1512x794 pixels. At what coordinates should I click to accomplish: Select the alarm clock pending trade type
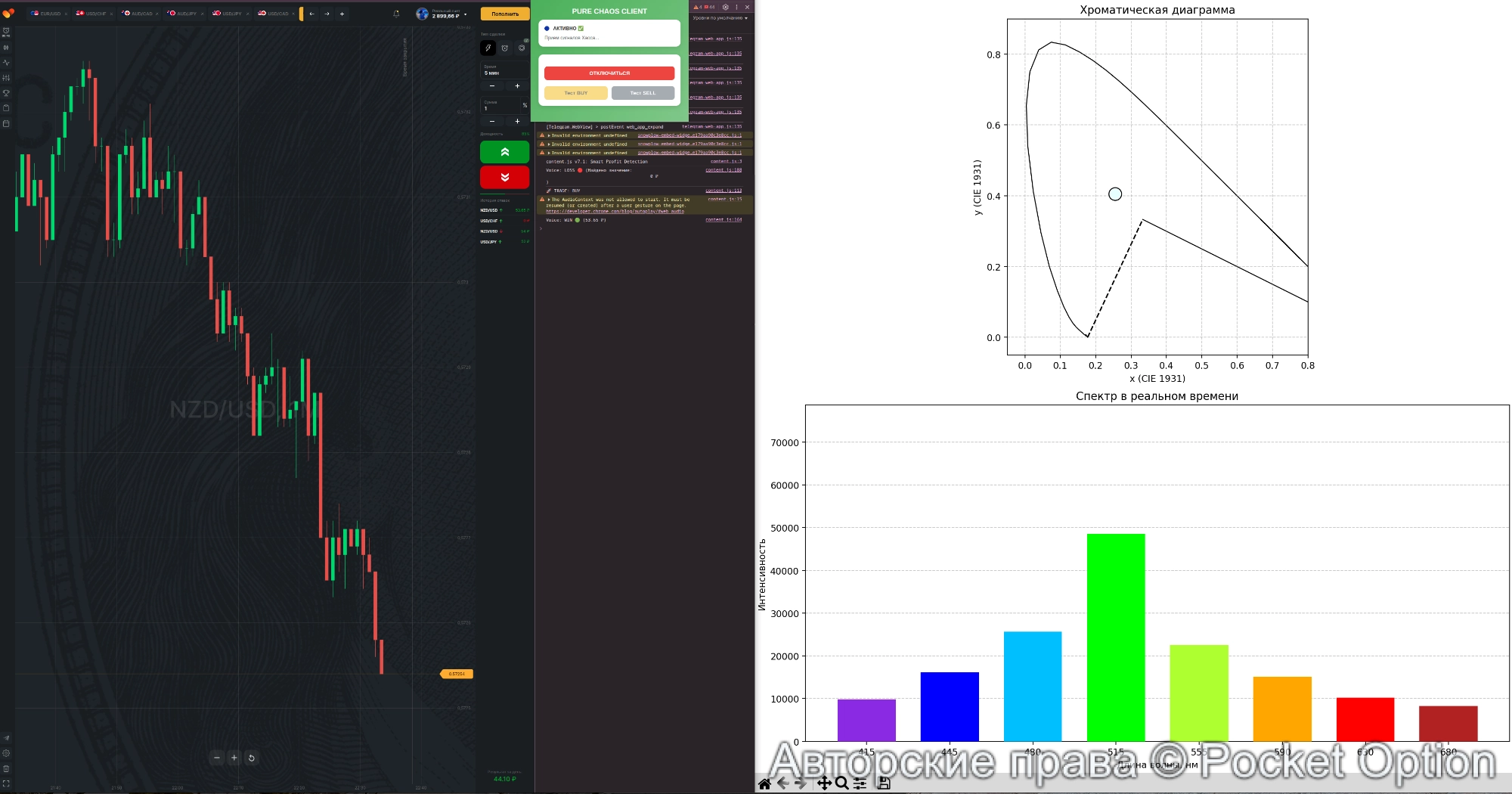coord(505,48)
